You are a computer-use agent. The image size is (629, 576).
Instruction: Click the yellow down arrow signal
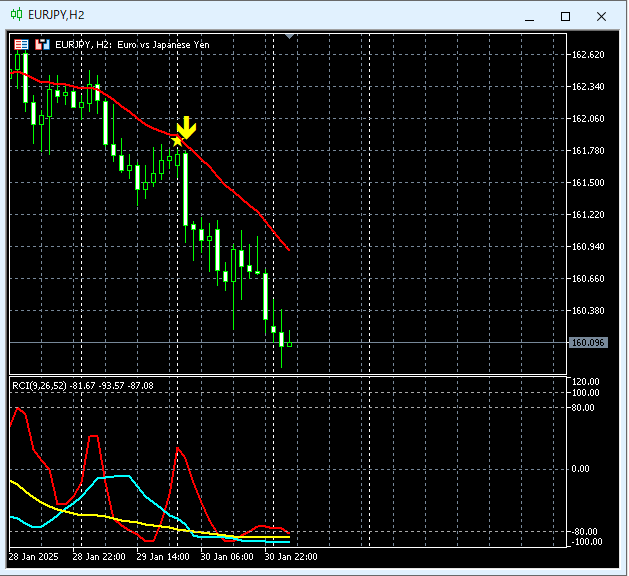pyautogui.click(x=187, y=128)
